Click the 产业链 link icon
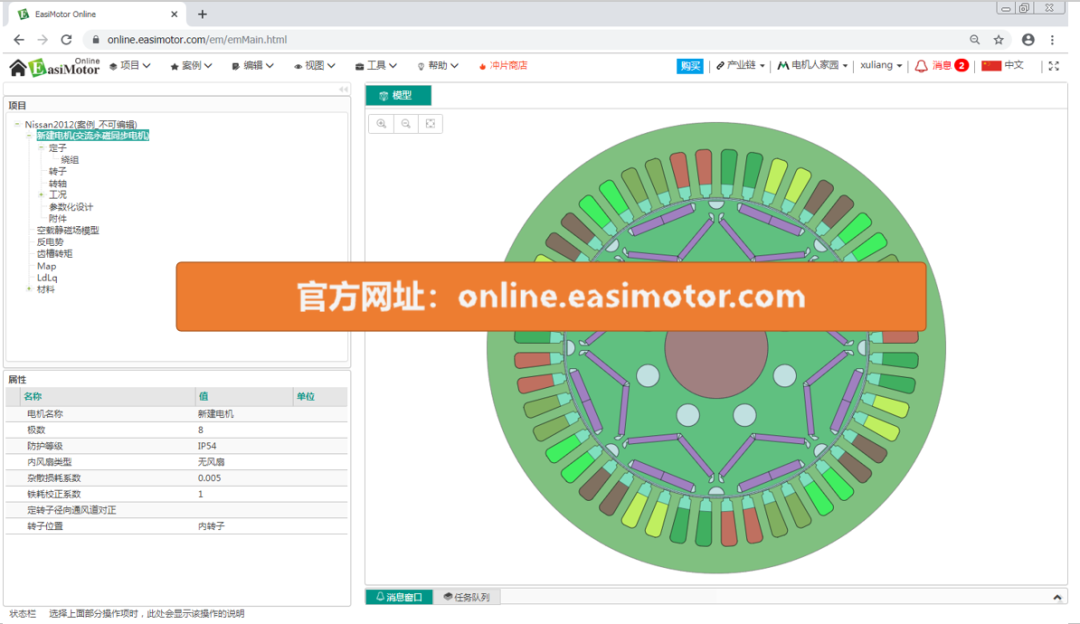 (721, 65)
